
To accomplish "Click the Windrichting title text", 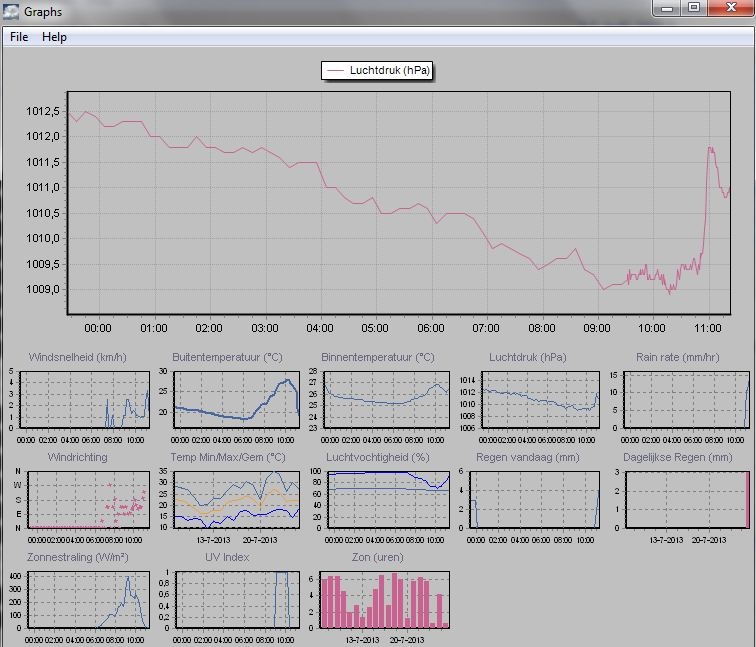I will [x=78, y=457].
